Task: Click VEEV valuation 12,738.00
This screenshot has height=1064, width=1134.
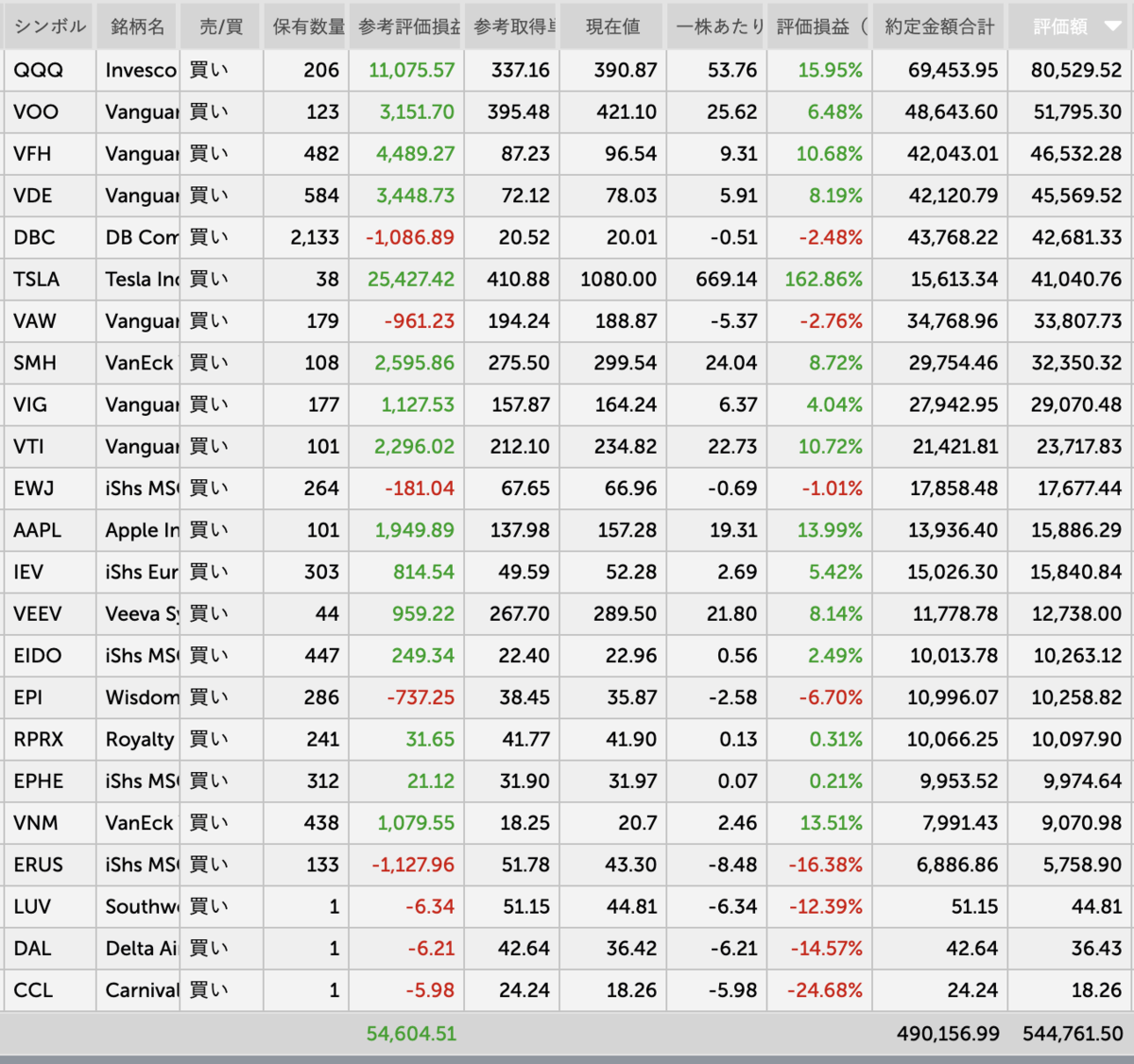Action: pos(1077,614)
